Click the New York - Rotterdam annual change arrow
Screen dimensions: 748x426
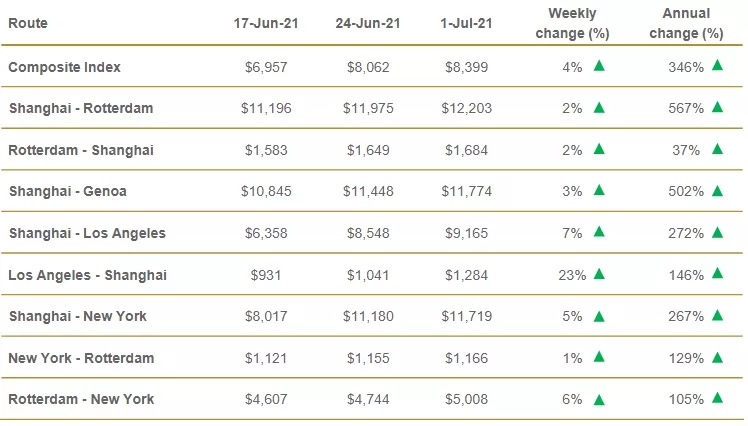pyautogui.click(x=717, y=357)
